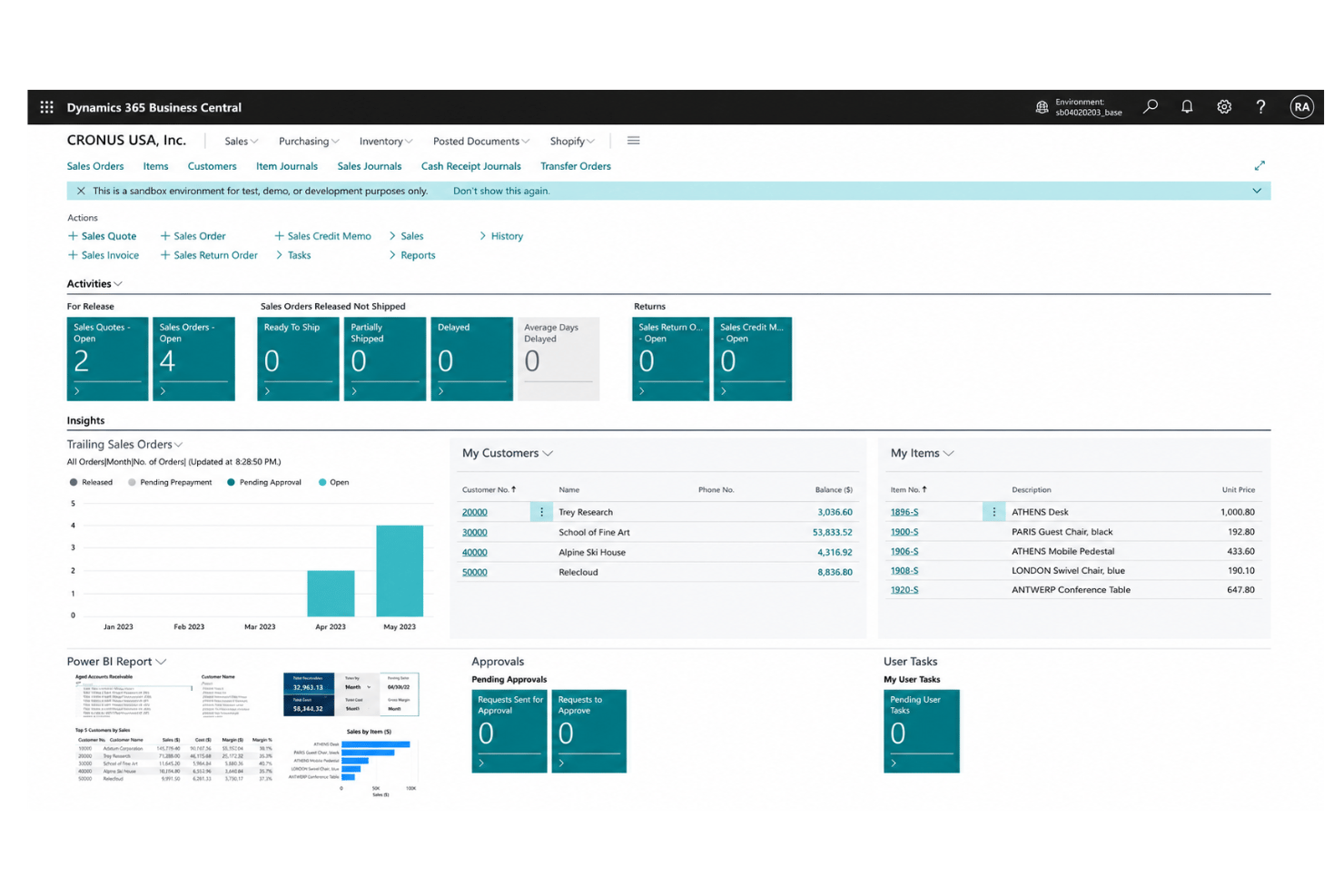Click the arrow on Ready To Ship tile
1344x896 pixels.
[268, 391]
